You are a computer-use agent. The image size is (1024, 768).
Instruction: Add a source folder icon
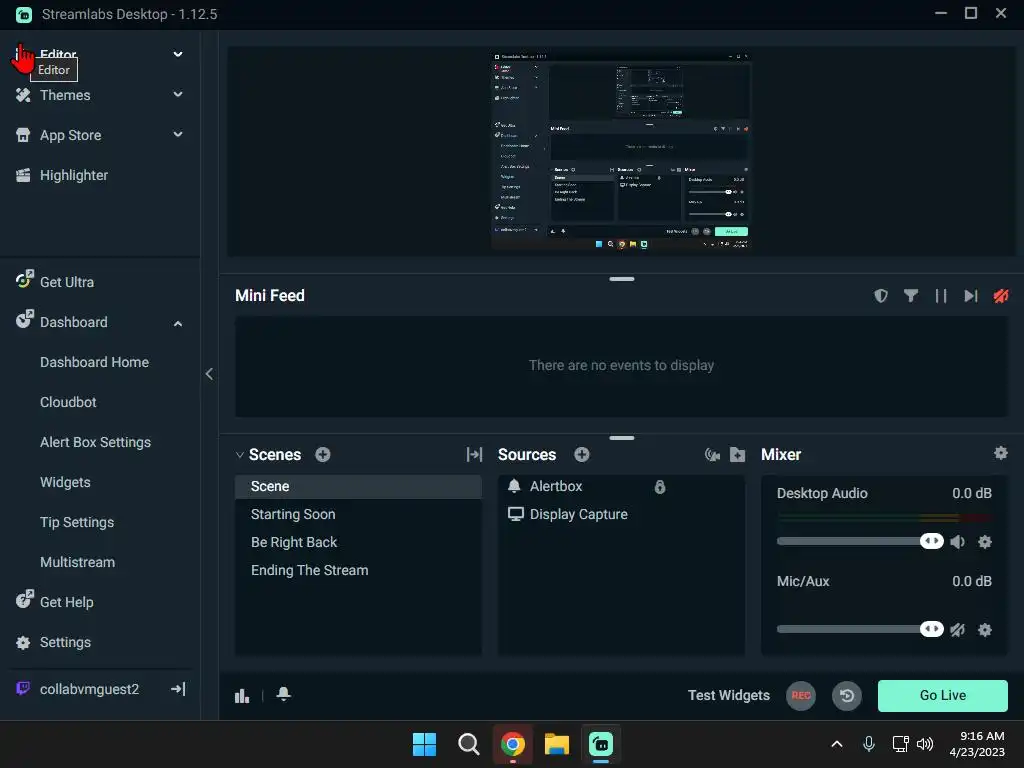[x=737, y=455]
